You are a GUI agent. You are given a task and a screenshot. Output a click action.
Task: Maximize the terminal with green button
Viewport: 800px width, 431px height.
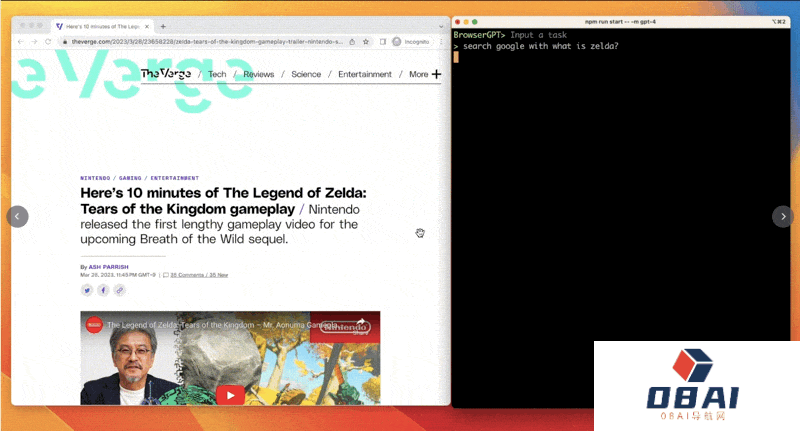(x=474, y=22)
